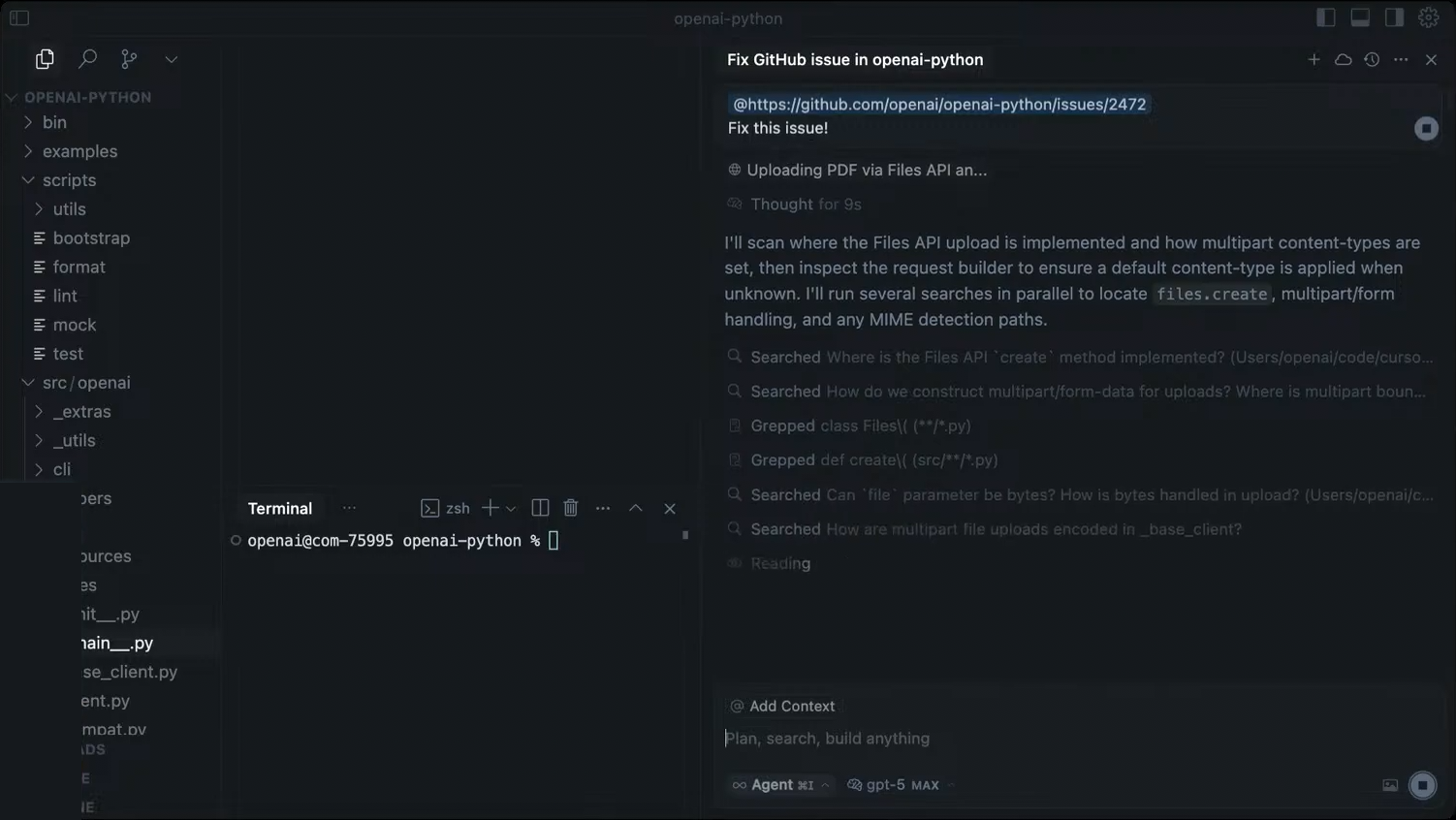Open chat history clock icon
This screenshot has width=1456, height=820.
pos(1372,59)
